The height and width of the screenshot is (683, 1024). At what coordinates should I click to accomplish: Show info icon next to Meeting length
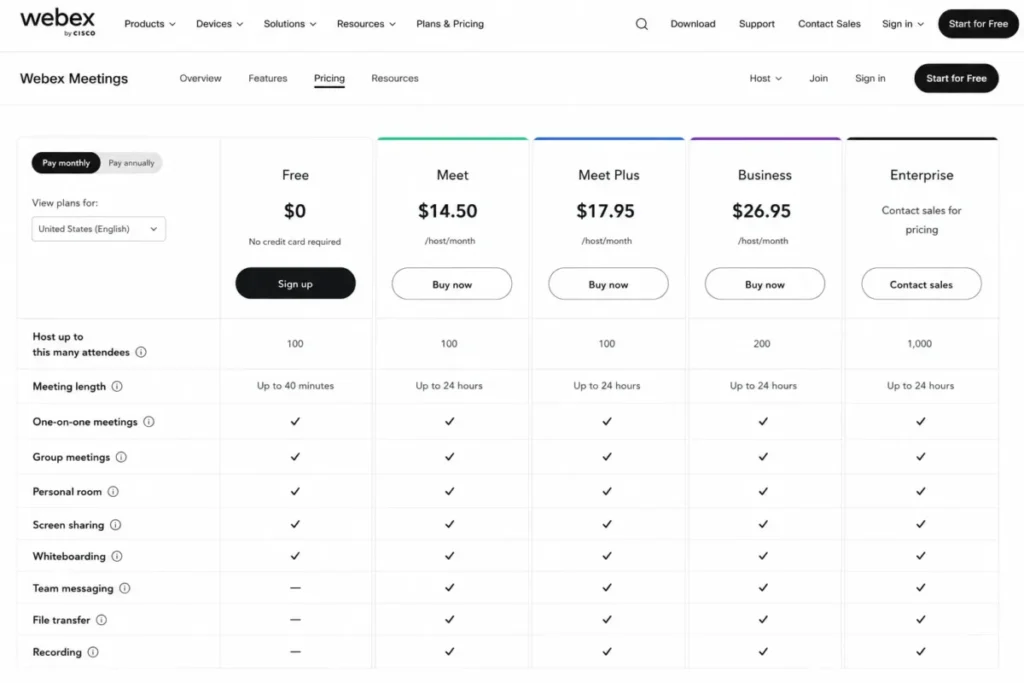click(117, 387)
